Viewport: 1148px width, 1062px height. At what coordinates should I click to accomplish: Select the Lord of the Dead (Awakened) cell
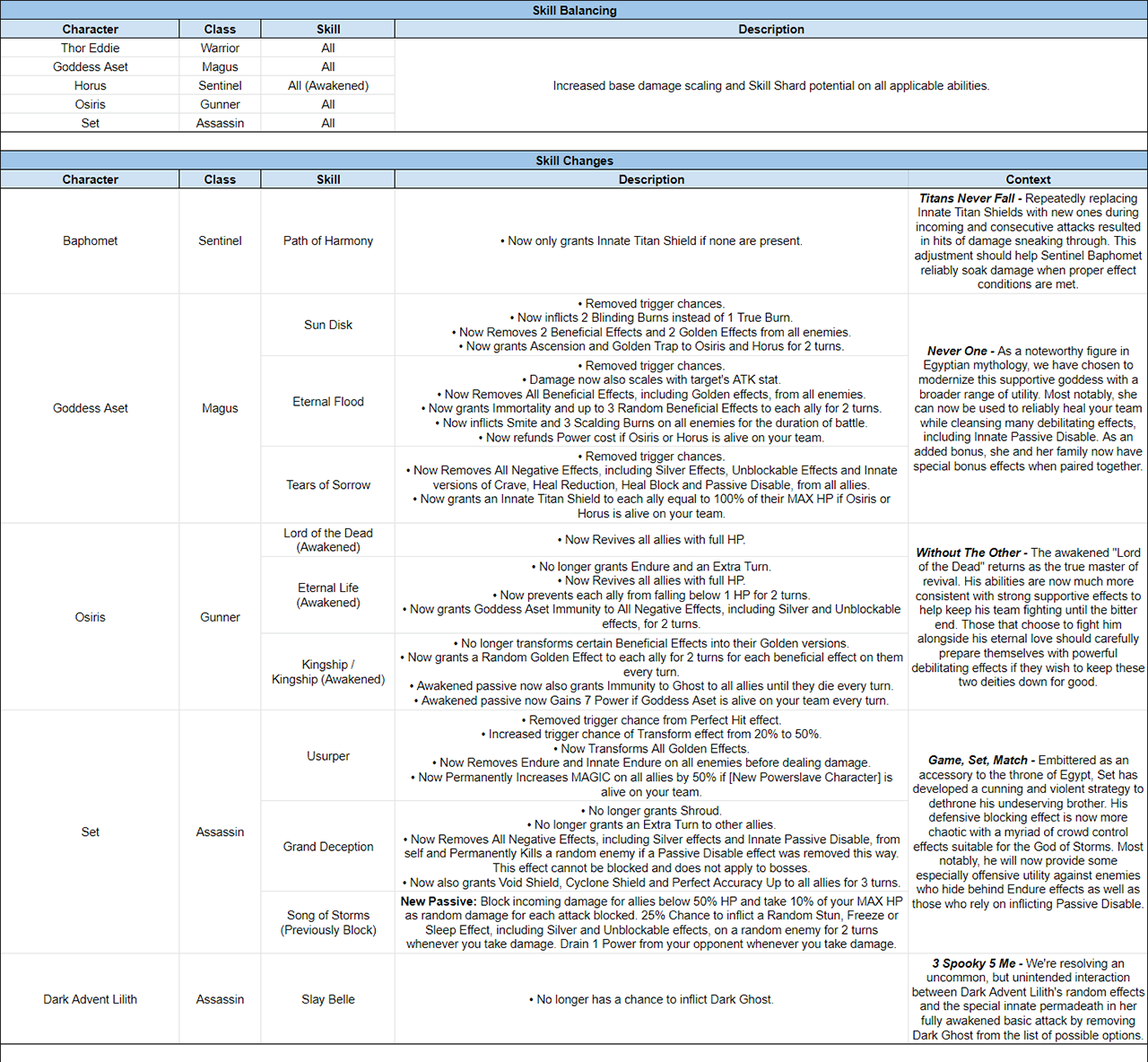[327, 540]
